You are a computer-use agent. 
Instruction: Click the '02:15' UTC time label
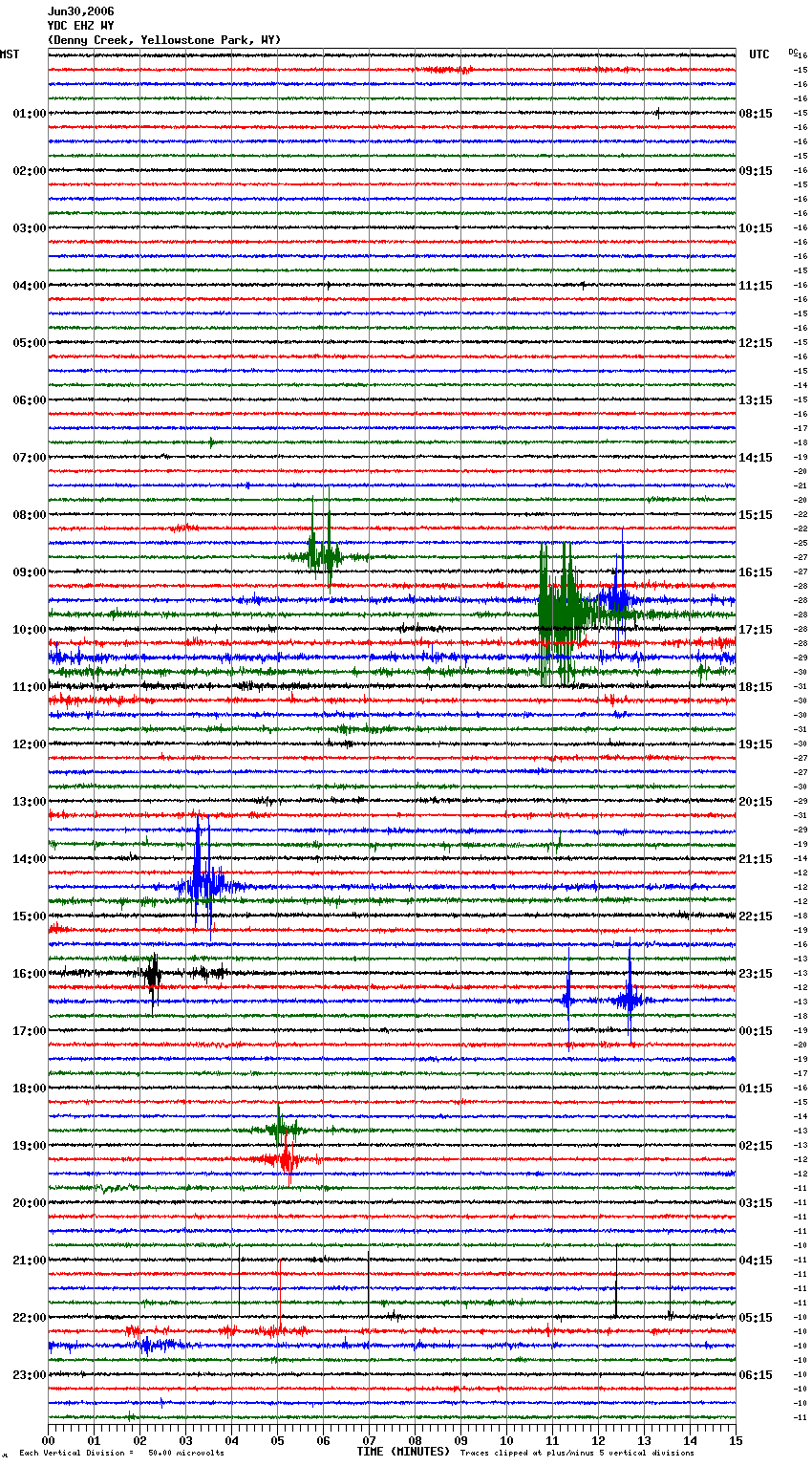756,1146
